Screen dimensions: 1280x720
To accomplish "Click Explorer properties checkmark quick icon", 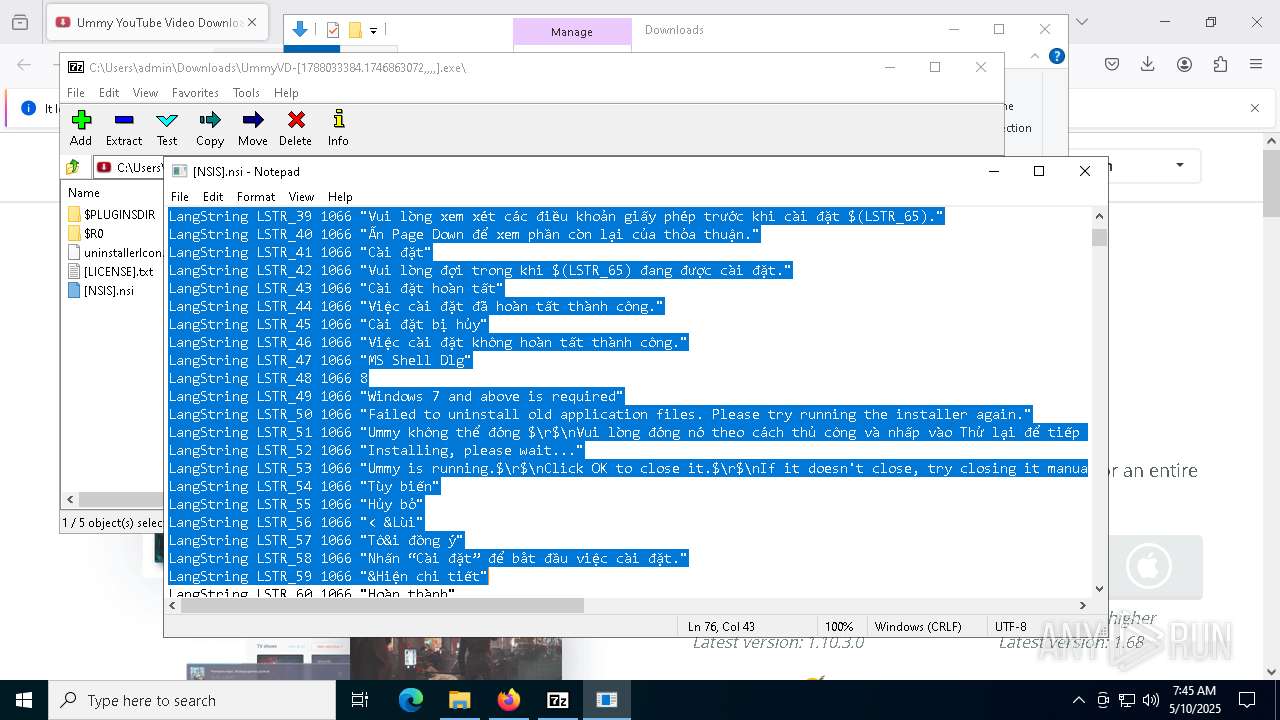I will 333,31.
